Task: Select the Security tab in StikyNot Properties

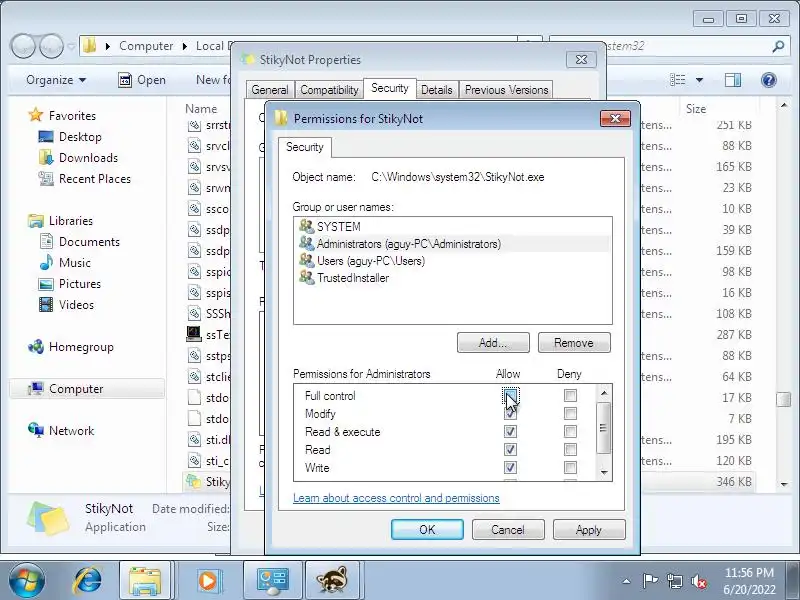Action: point(390,88)
